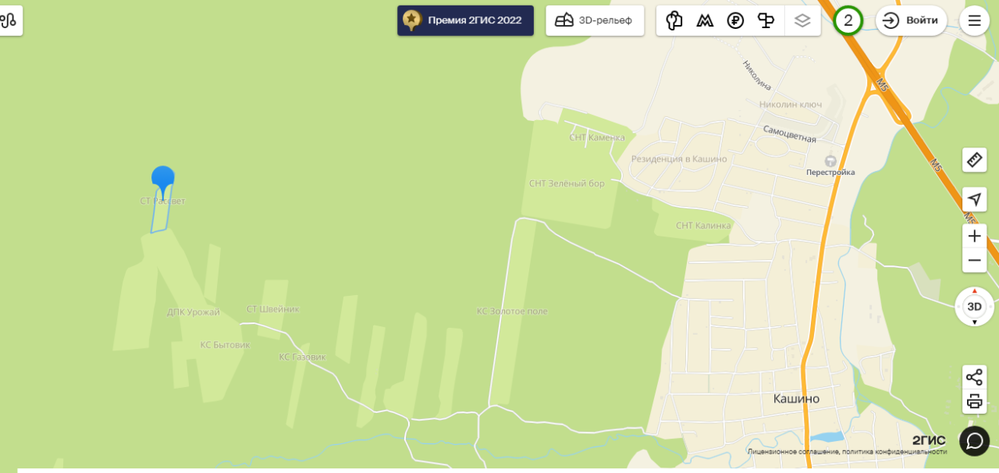Click the Войти login button
Screen dimensions: 999x473
click(x=911, y=20)
